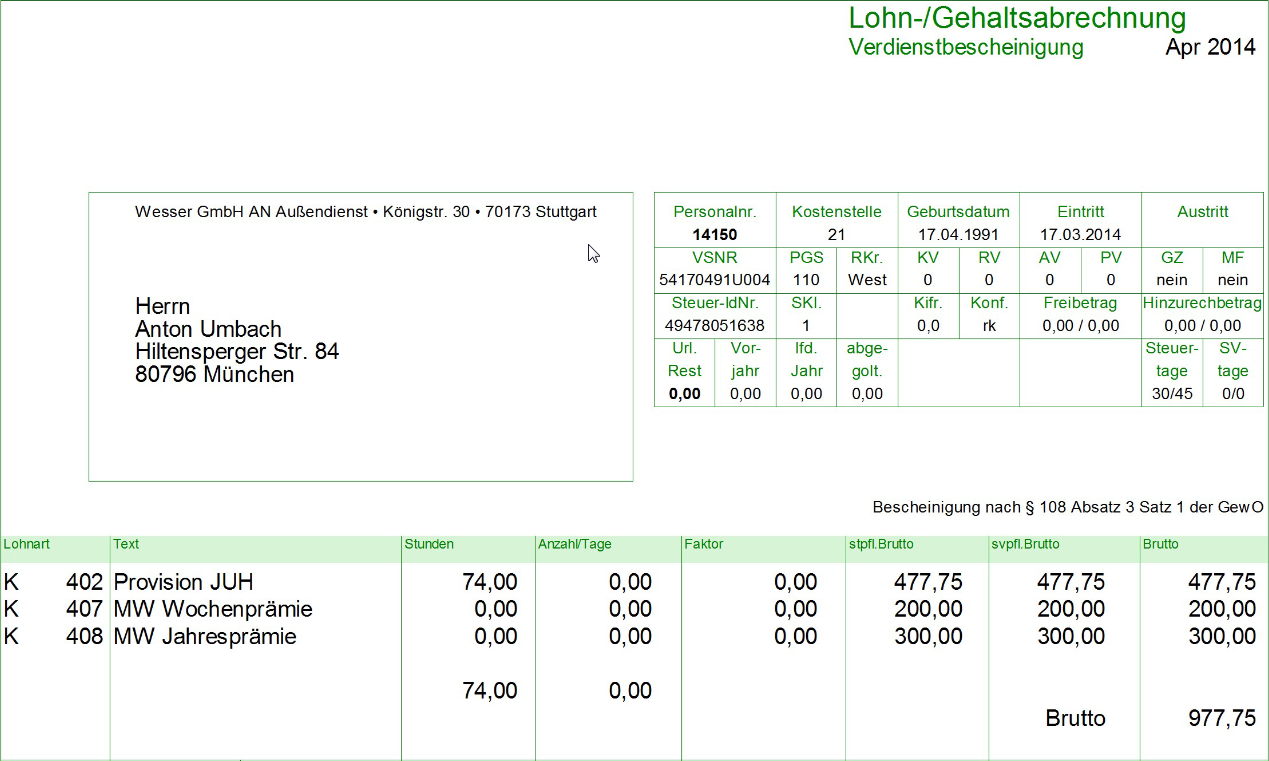Click the MW Wochenprämie row text
This screenshot has height=761, width=1269.
click(x=213, y=609)
